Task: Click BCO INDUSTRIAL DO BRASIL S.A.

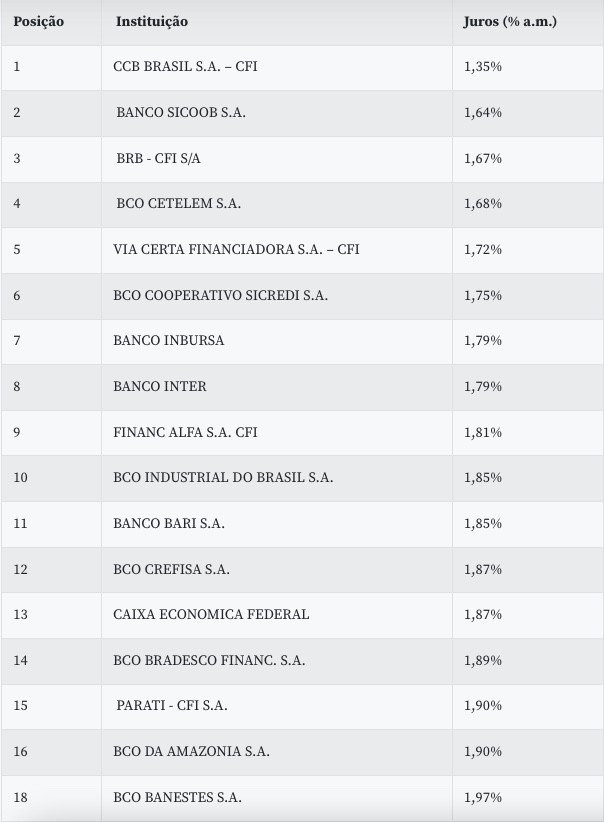Action: tap(223, 477)
